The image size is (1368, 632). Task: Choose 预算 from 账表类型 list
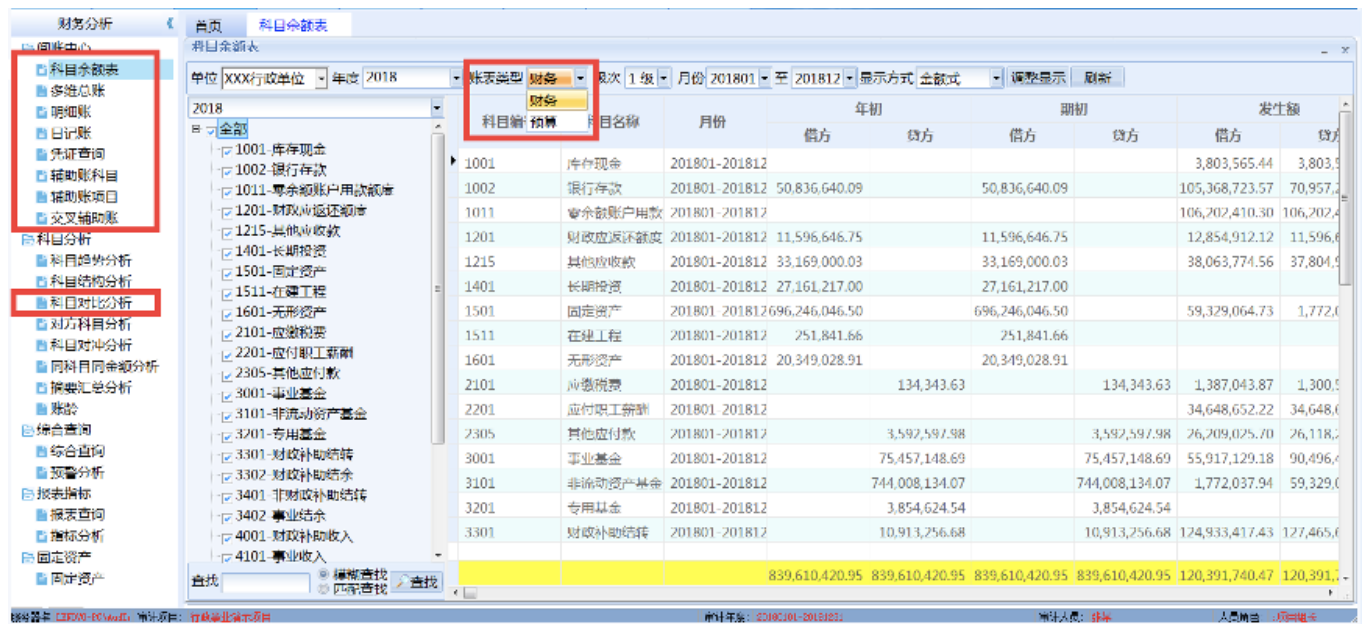pos(545,122)
